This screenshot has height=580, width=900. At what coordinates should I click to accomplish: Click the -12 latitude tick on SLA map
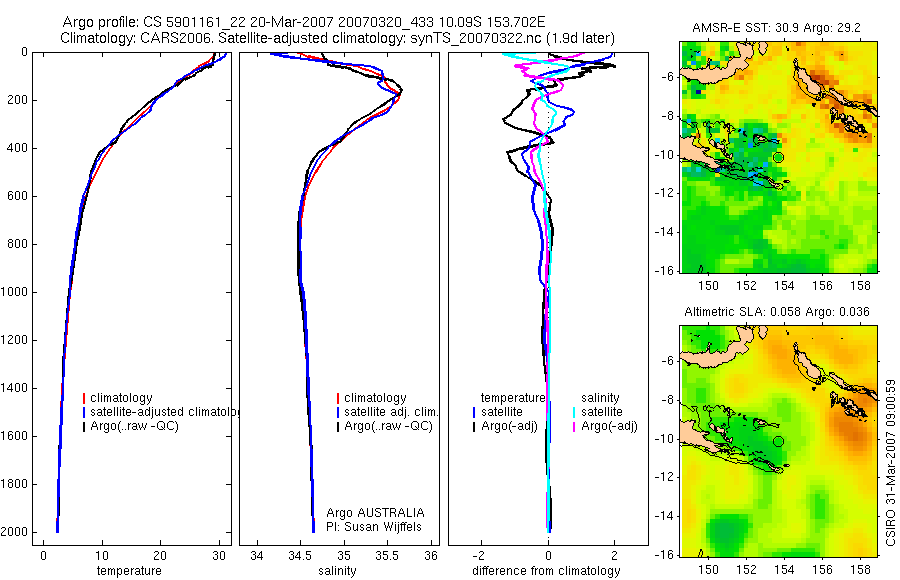point(665,477)
